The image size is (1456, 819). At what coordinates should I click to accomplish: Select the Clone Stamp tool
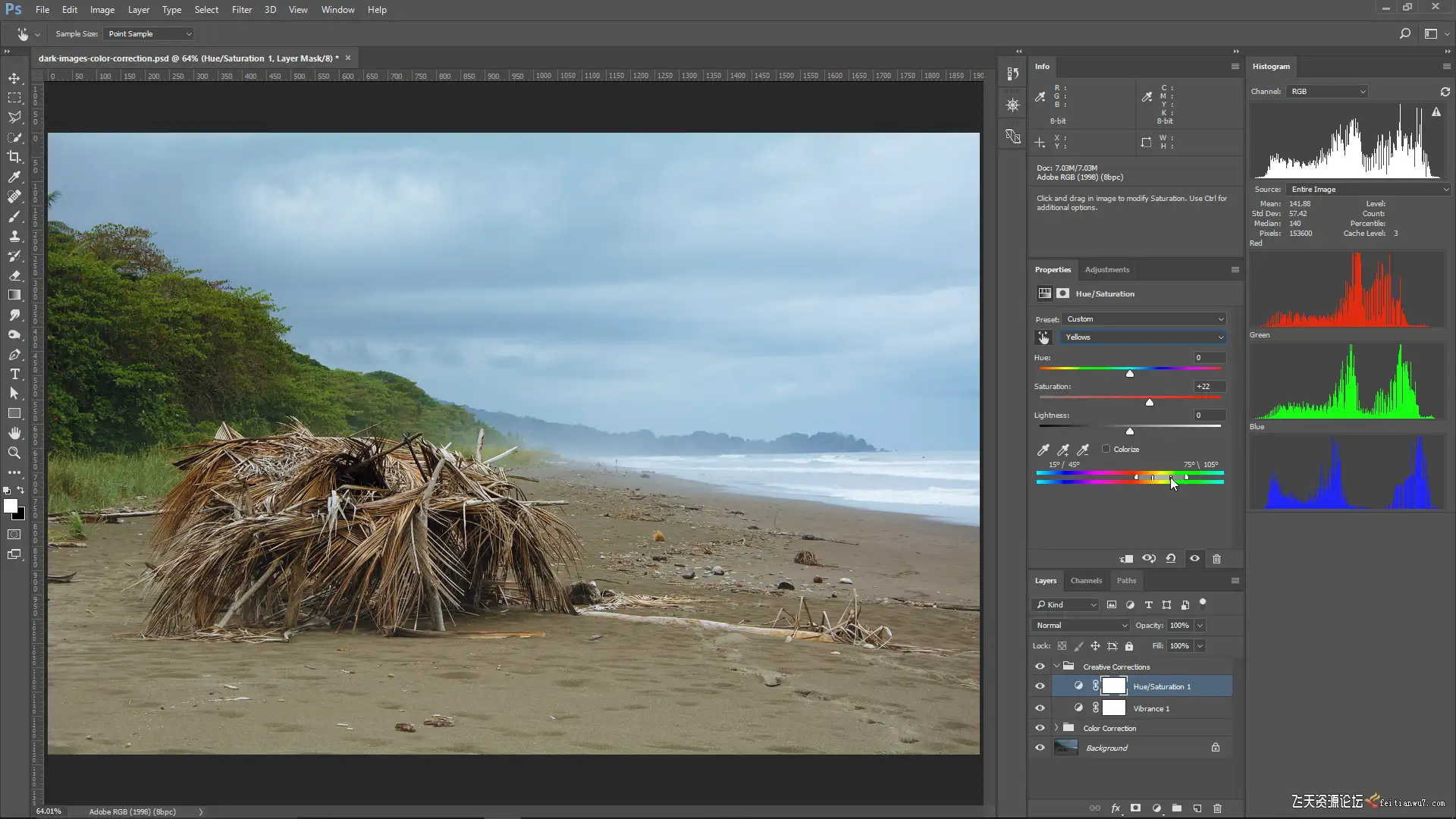tap(14, 236)
